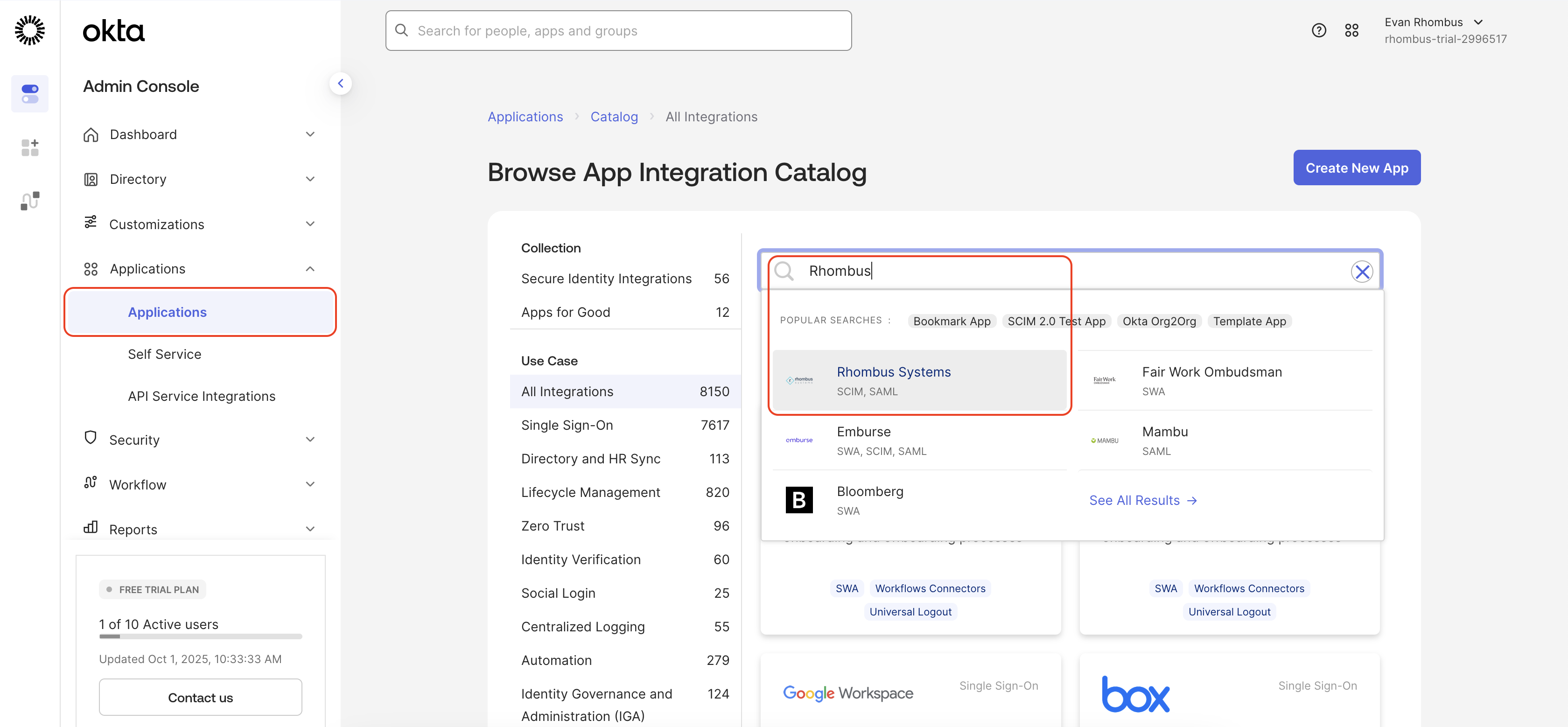Open the Catalog breadcrumb link
The width and height of the screenshot is (1568, 727).
(614, 117)
